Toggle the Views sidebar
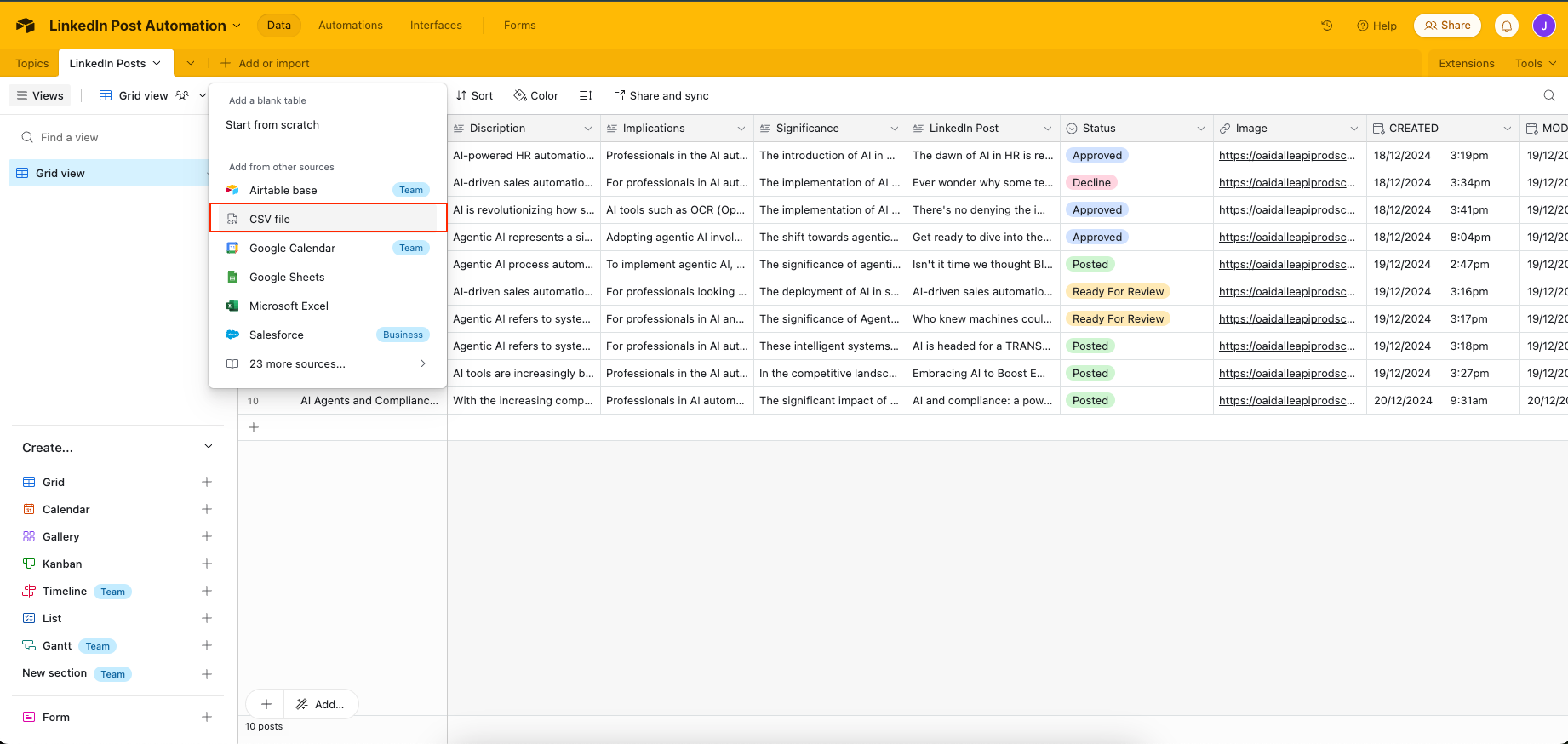Viewport: 1568px width, 744px height. [40, 95]
